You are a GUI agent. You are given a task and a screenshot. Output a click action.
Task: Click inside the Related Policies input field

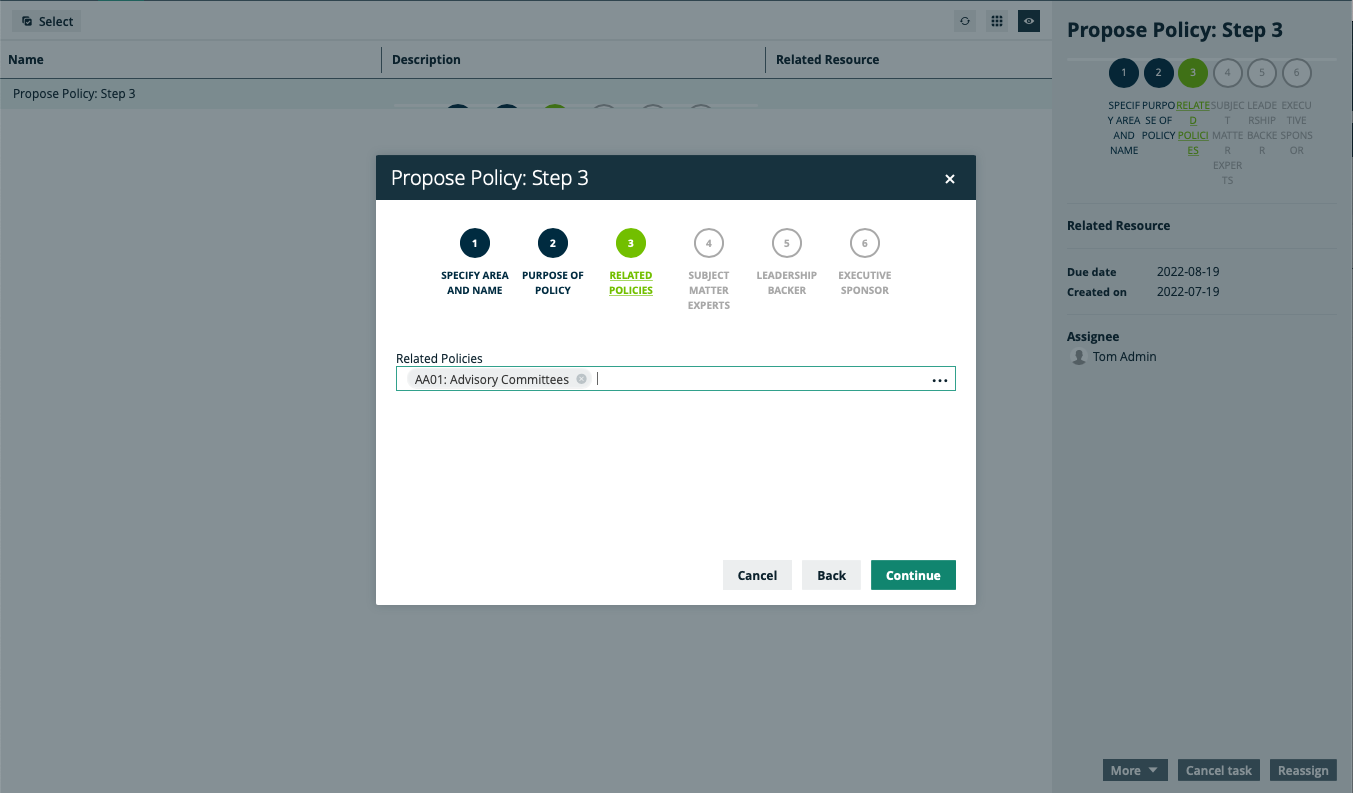pyautogui.click(x=760, y=379)
